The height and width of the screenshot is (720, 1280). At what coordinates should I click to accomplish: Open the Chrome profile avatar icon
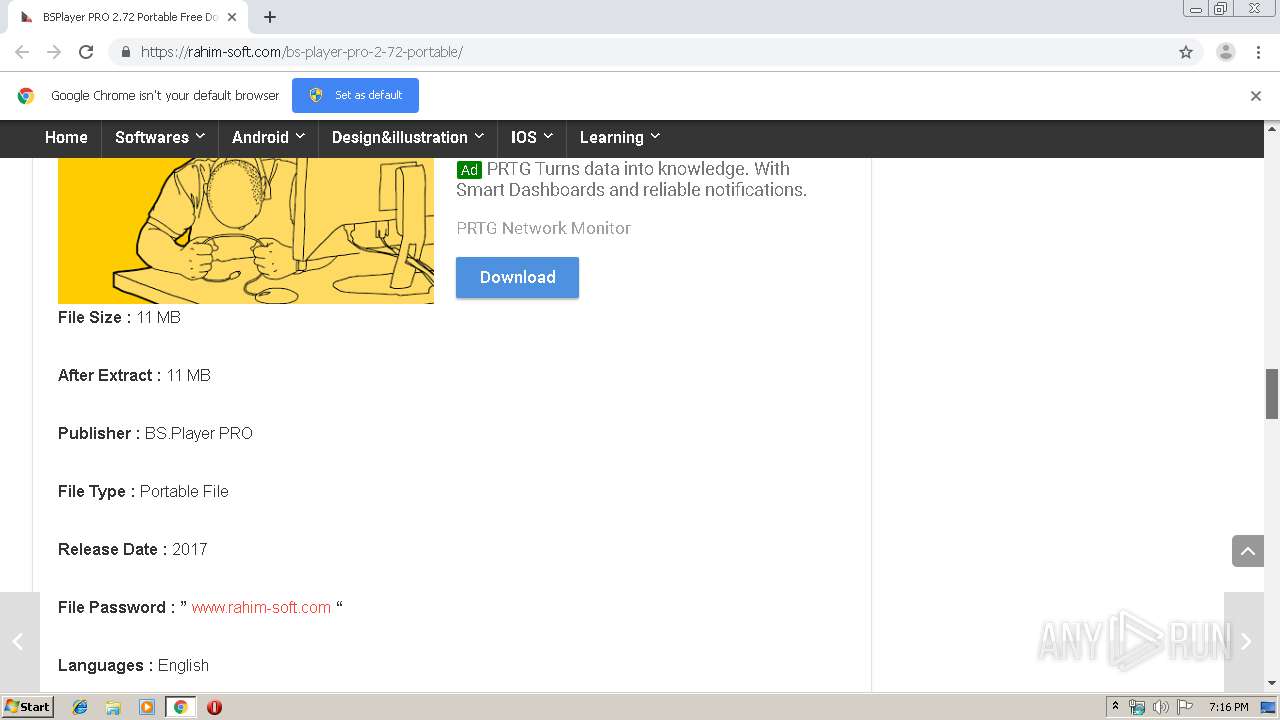coord(1226,52)
